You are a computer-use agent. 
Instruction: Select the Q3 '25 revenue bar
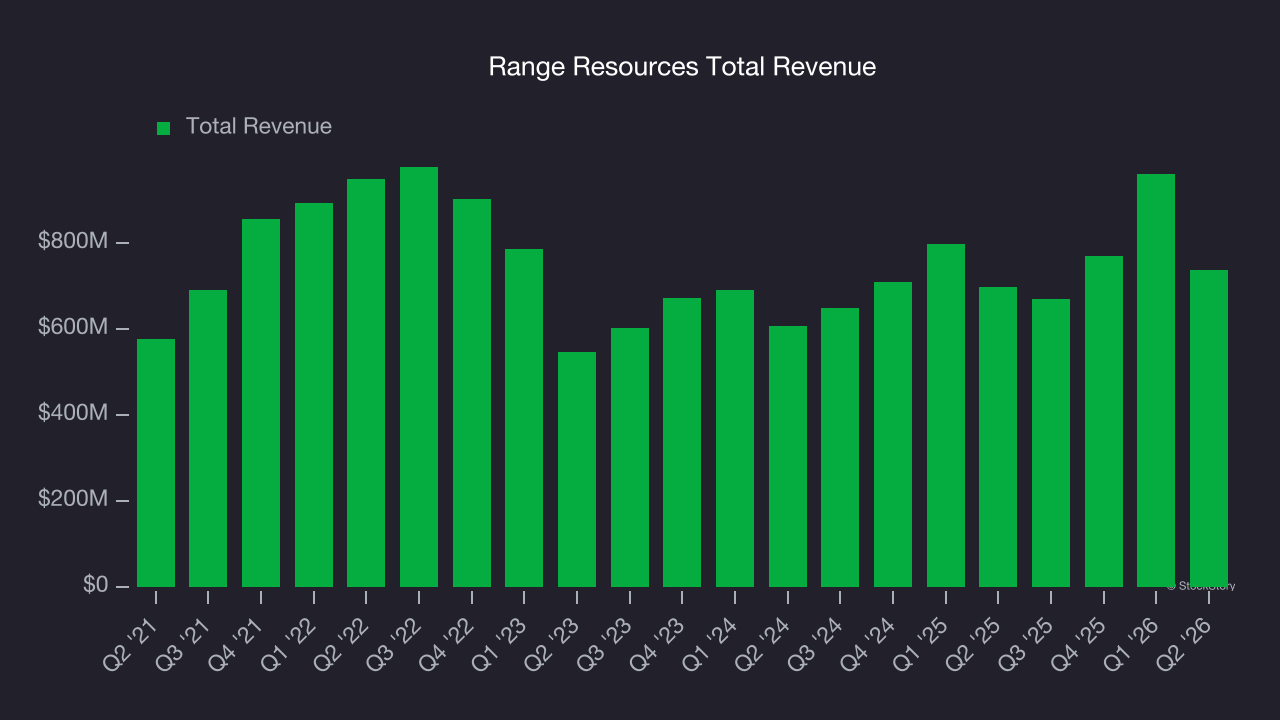click(x=1051, y=443)
